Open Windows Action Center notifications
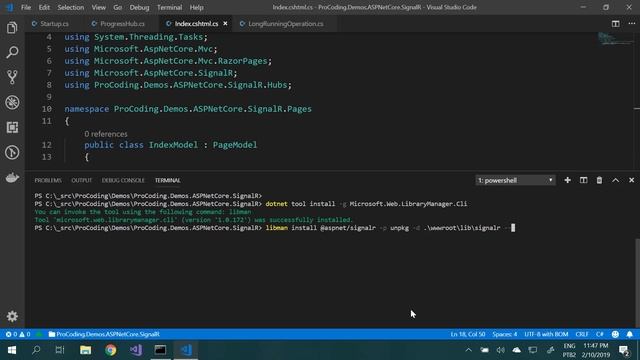This screenshot has width=640, height=360. click(624, 350)
